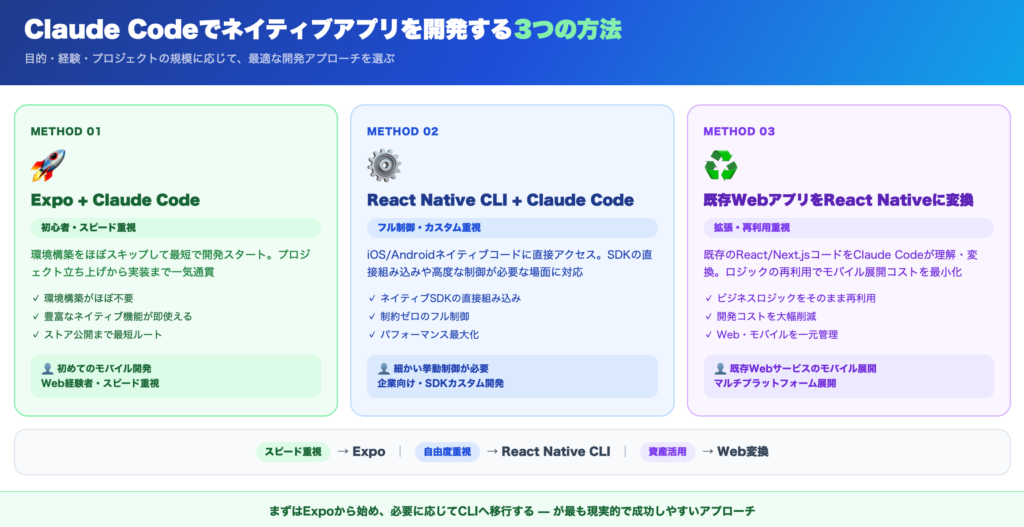Click the bottom banner starting with まずはExpoから始め
Viewport: 1024px width, 527px height.
tap(512, 511)
